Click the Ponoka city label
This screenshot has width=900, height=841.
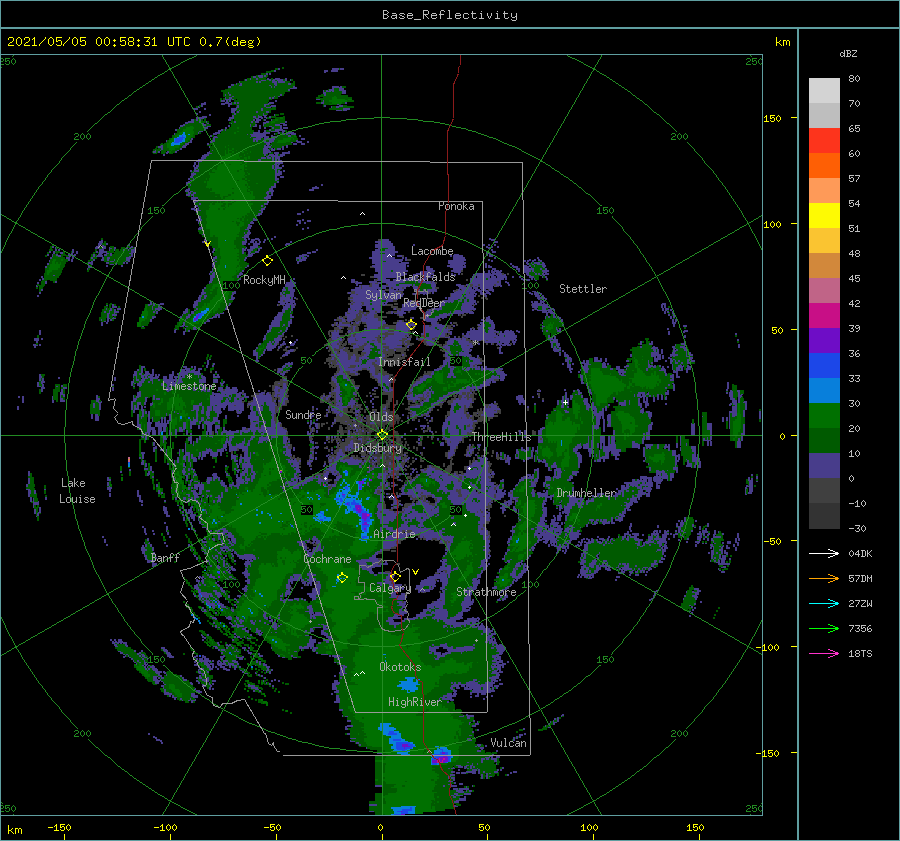pyautogui.click(x=456, y=206)
